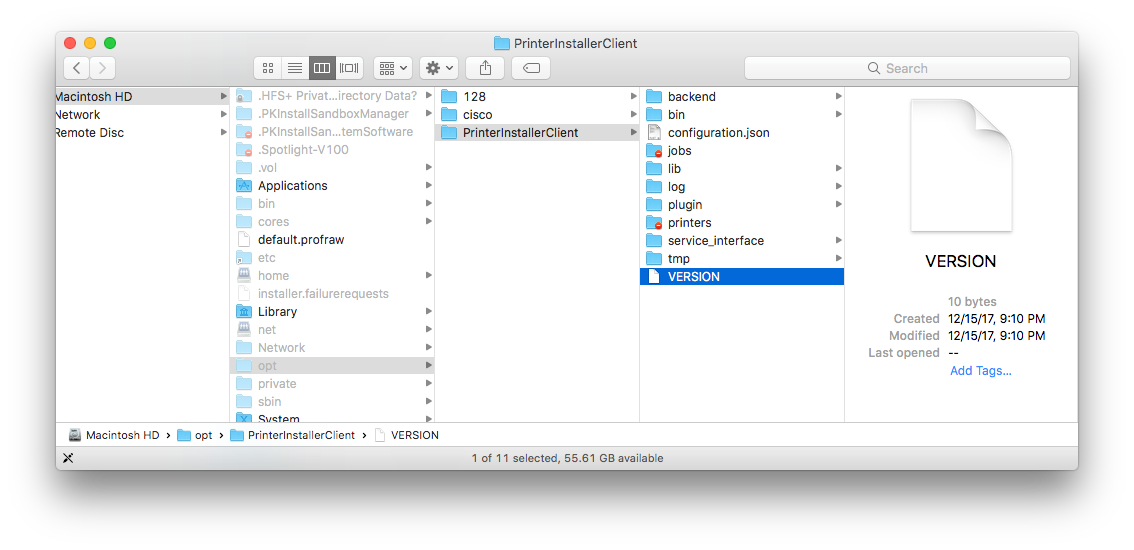This screenshot has width=1134, height=550.
Task: Go back with the left arrow
Action: point(77,68)
